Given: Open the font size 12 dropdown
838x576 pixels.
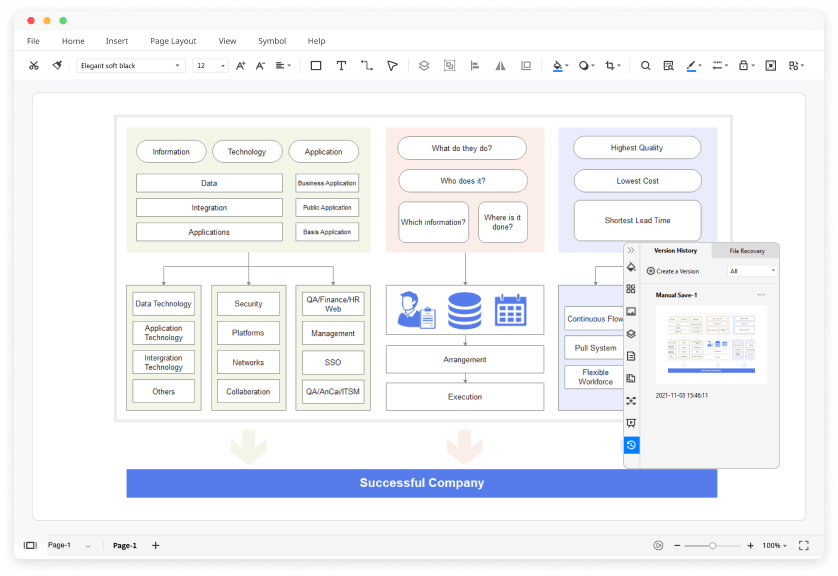Looking at the screenshot, I should click(211, 65).
